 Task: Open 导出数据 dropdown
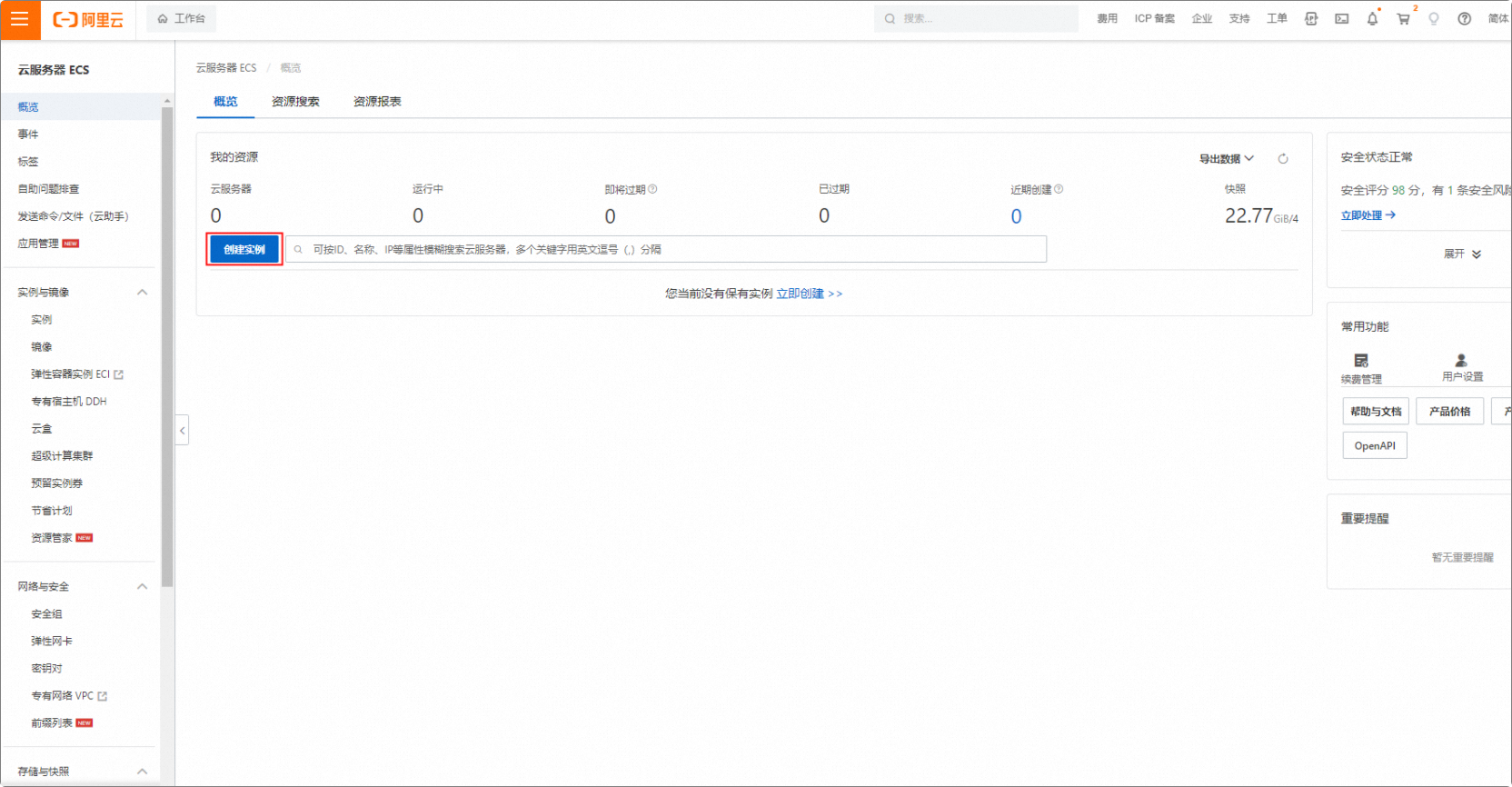click(x=1227, y=159)
